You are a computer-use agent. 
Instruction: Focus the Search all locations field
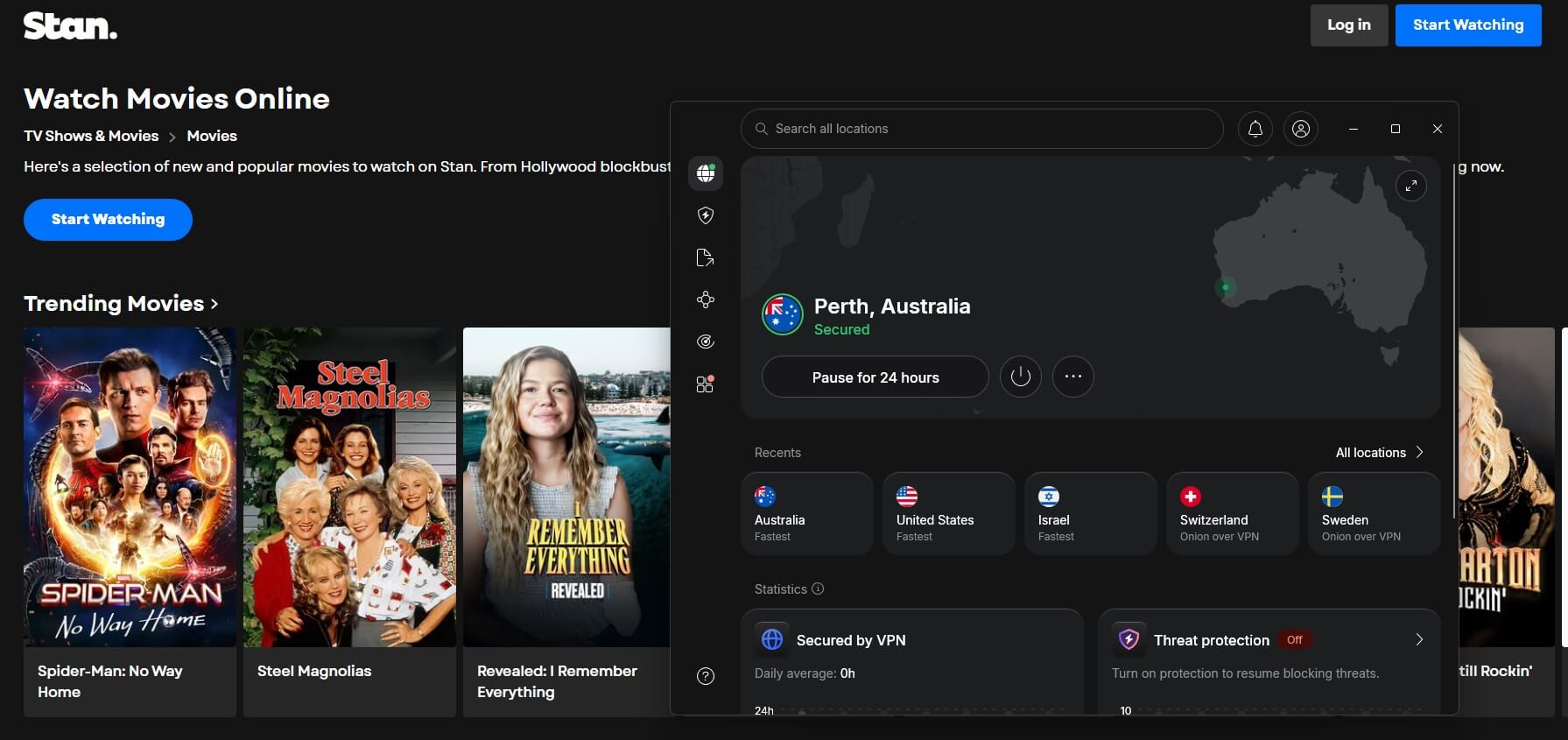click(981, 129)
